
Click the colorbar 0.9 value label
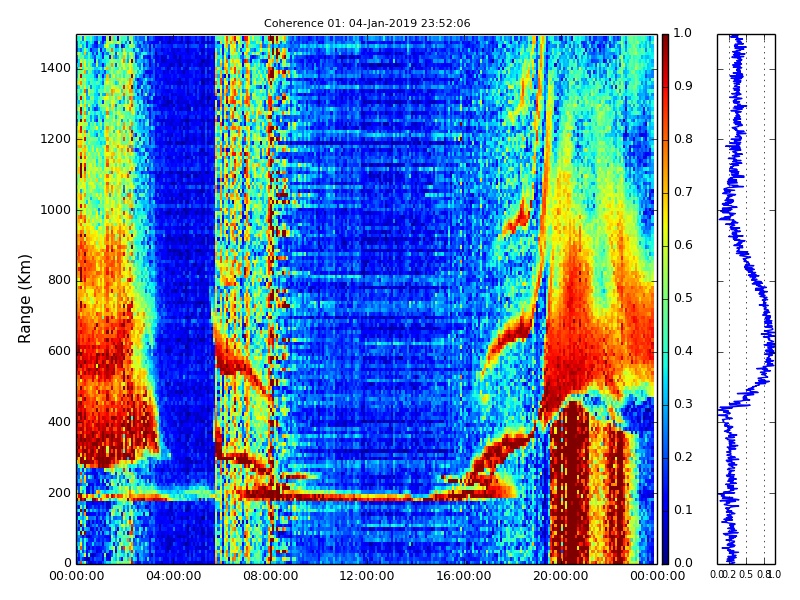tap(683, 86)
